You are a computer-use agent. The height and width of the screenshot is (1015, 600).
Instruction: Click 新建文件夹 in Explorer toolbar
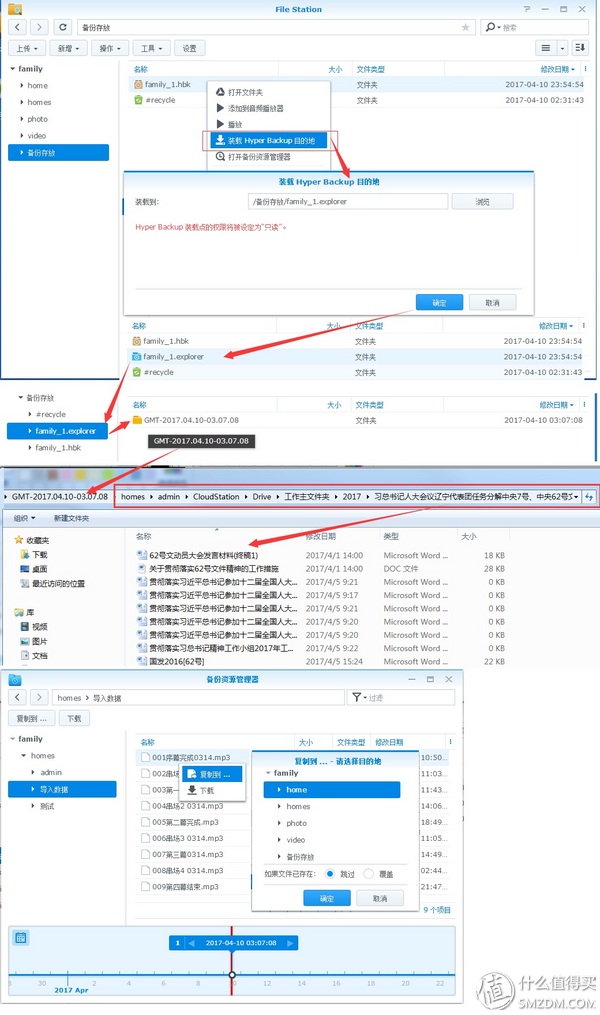[x=71, y=519]
